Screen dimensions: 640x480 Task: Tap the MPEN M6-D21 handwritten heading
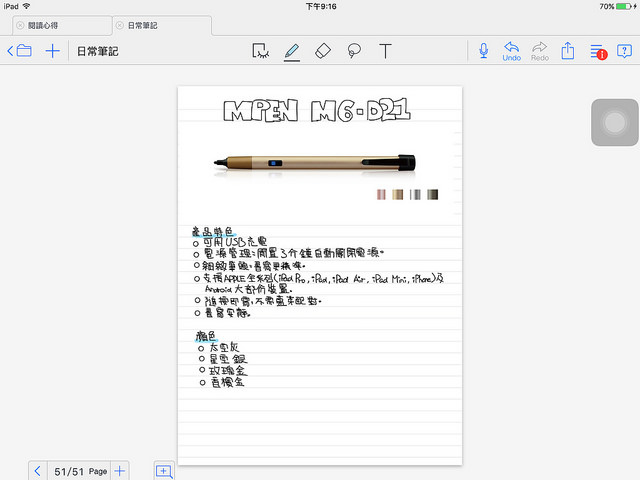[317, 110]
